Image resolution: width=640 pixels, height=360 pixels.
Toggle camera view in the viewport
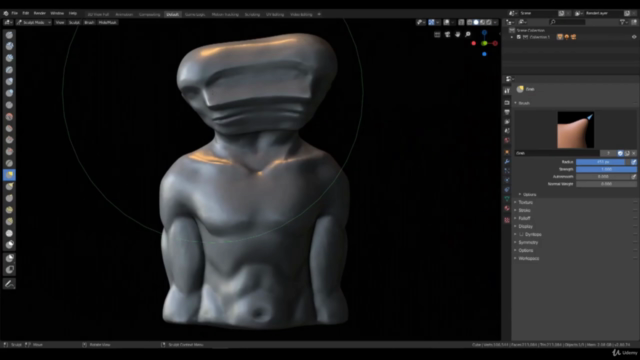pyautogui.click(x=447, y=34)
